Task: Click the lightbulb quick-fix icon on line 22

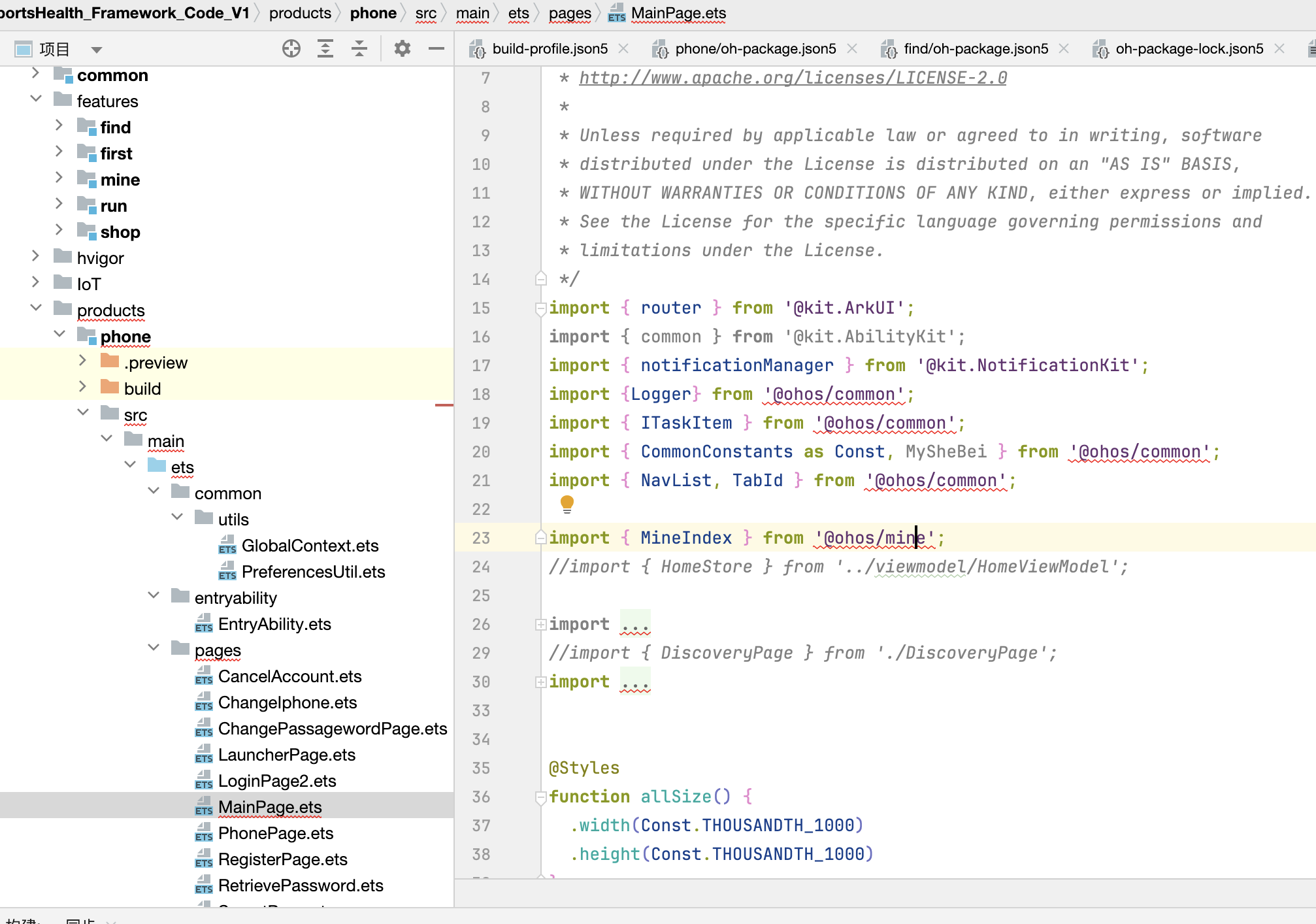Action: tap(567, 503)
